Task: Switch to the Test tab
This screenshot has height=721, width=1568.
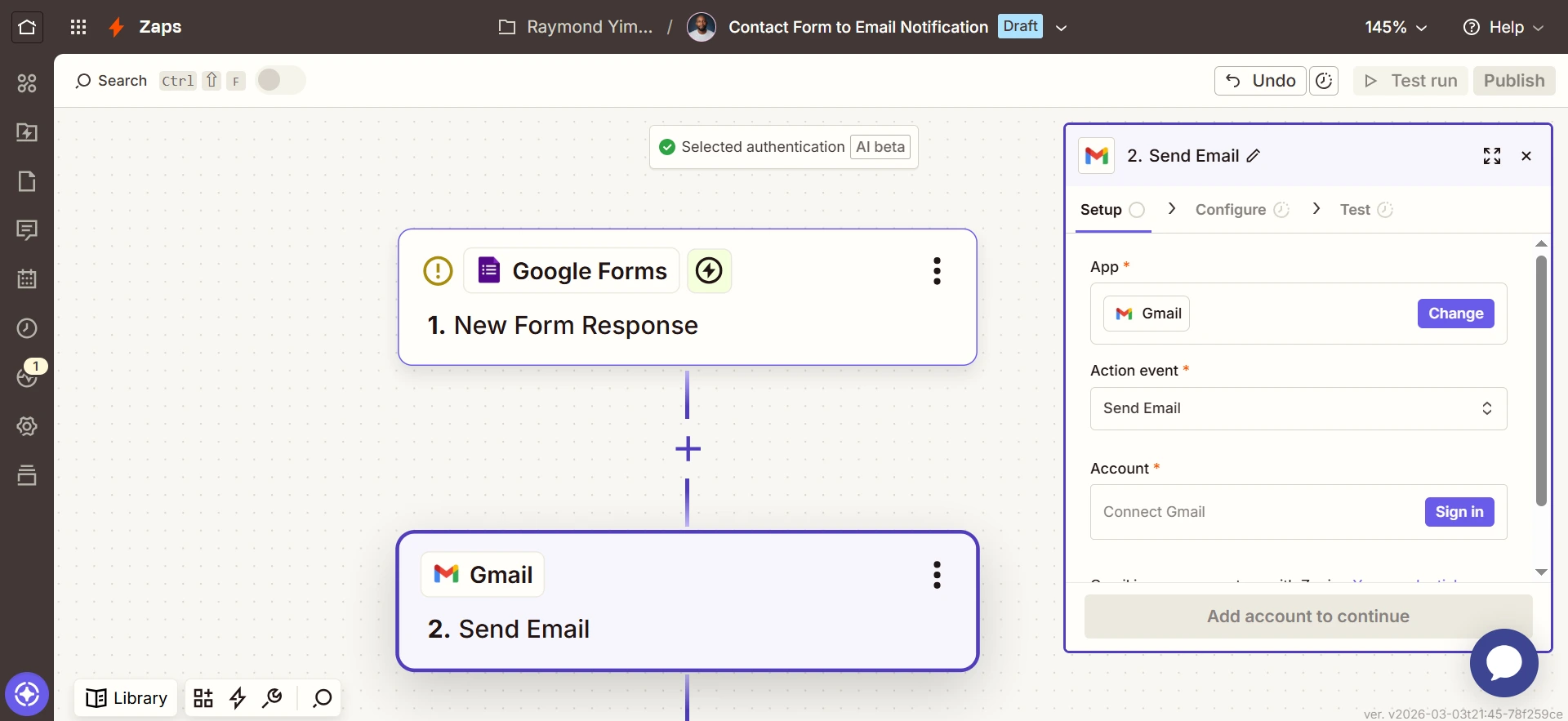Action: point(1355,210)
